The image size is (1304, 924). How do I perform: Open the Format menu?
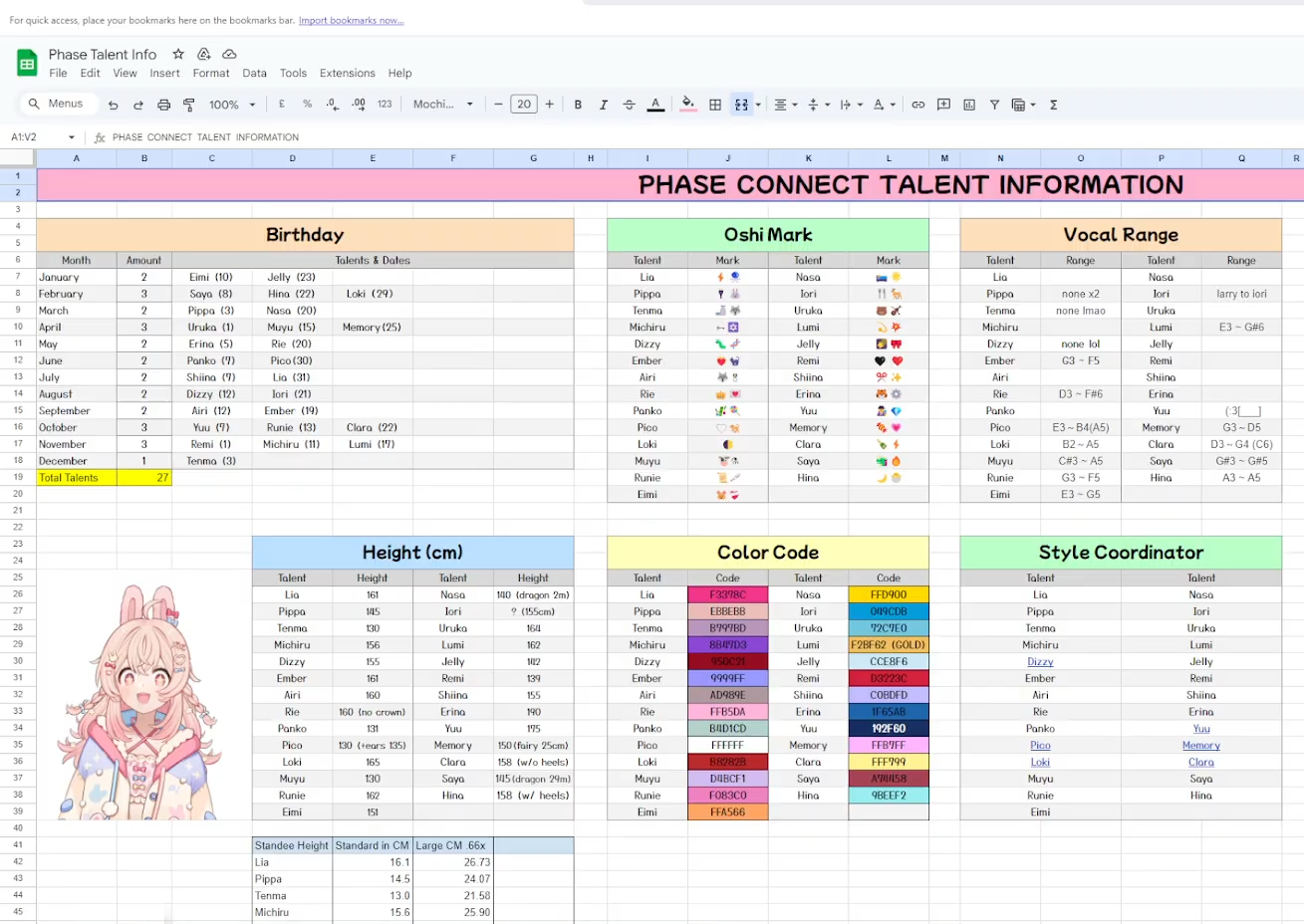211,73
